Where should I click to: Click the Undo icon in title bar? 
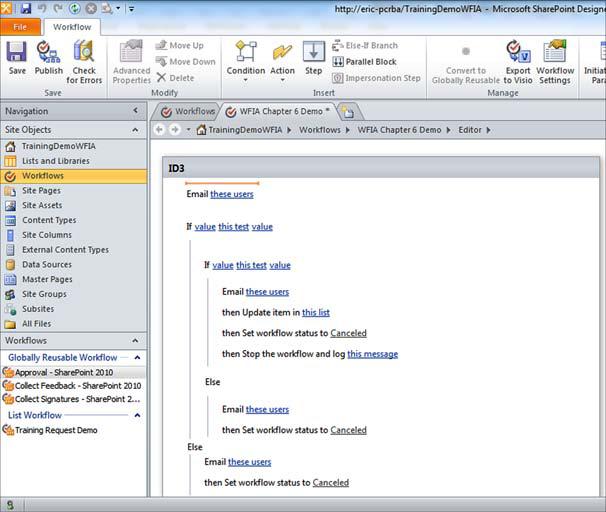tap(42, 8)
